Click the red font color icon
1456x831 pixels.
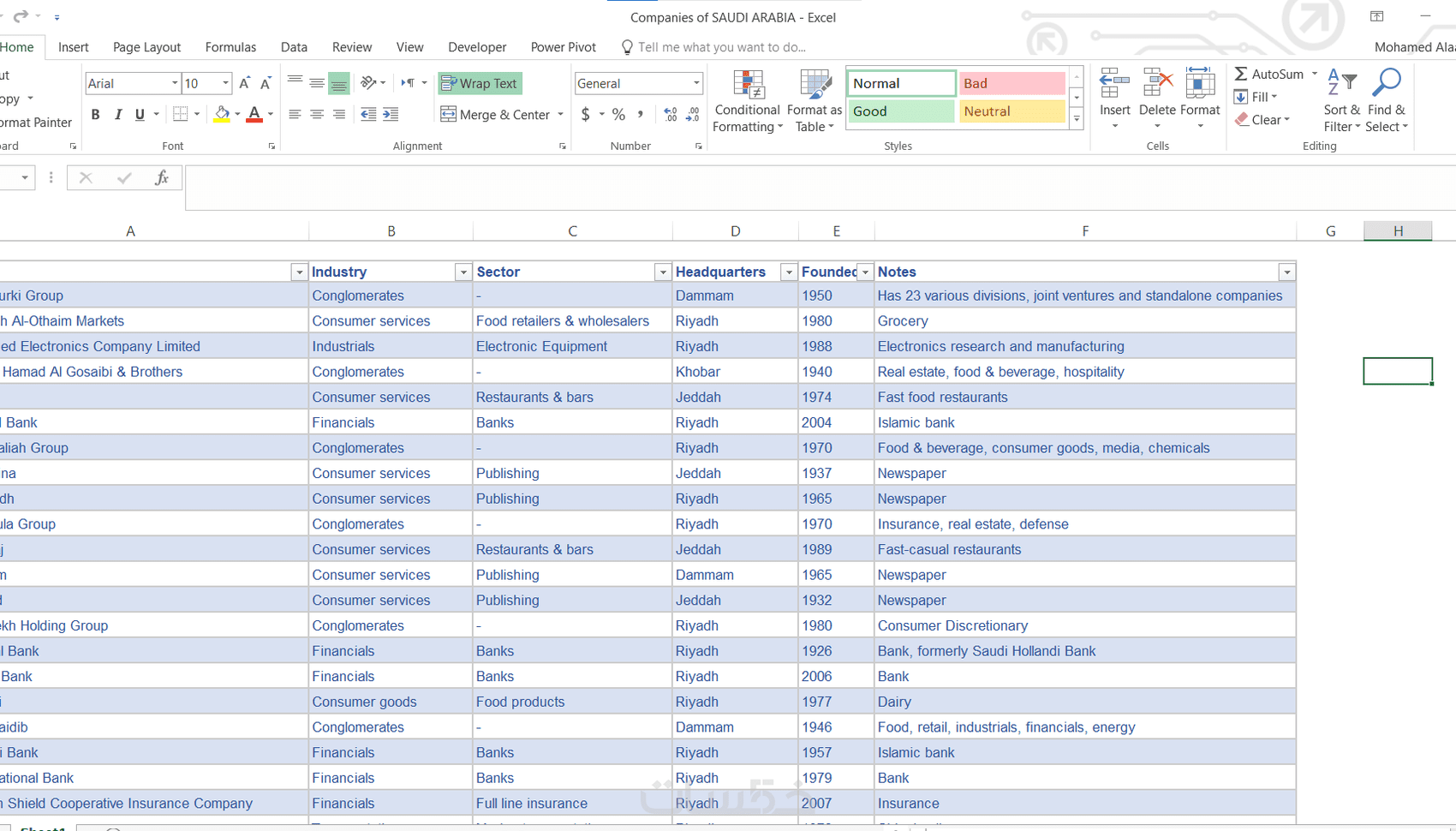pos(254,114)
